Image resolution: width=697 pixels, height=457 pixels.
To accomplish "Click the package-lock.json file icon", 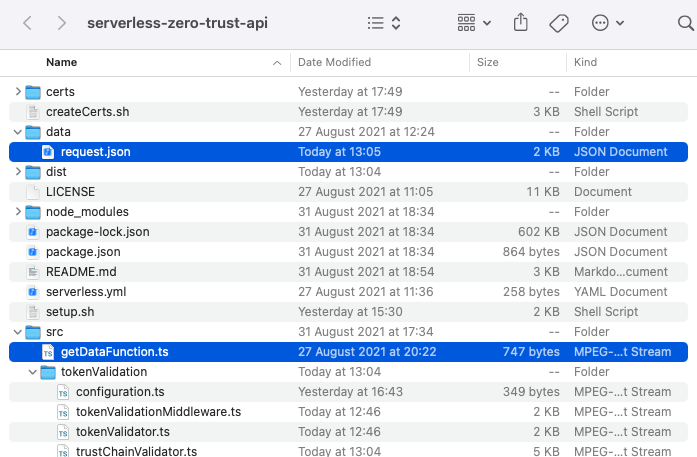I will click(33, 232).
